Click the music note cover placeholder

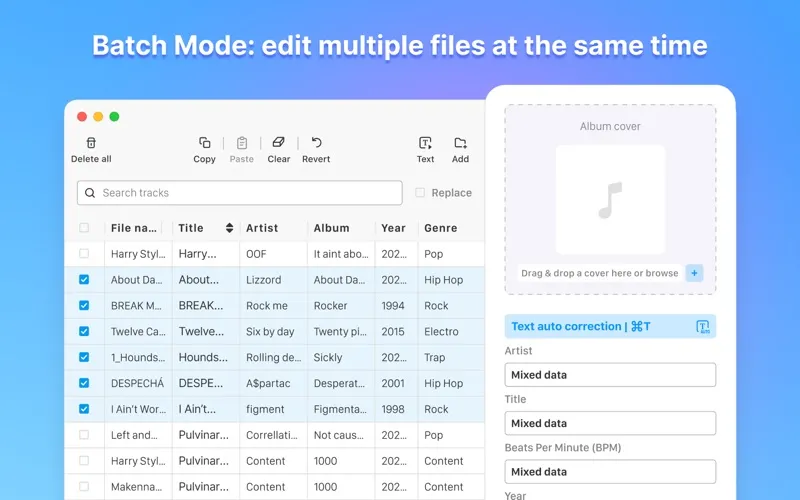pos(610,199)
